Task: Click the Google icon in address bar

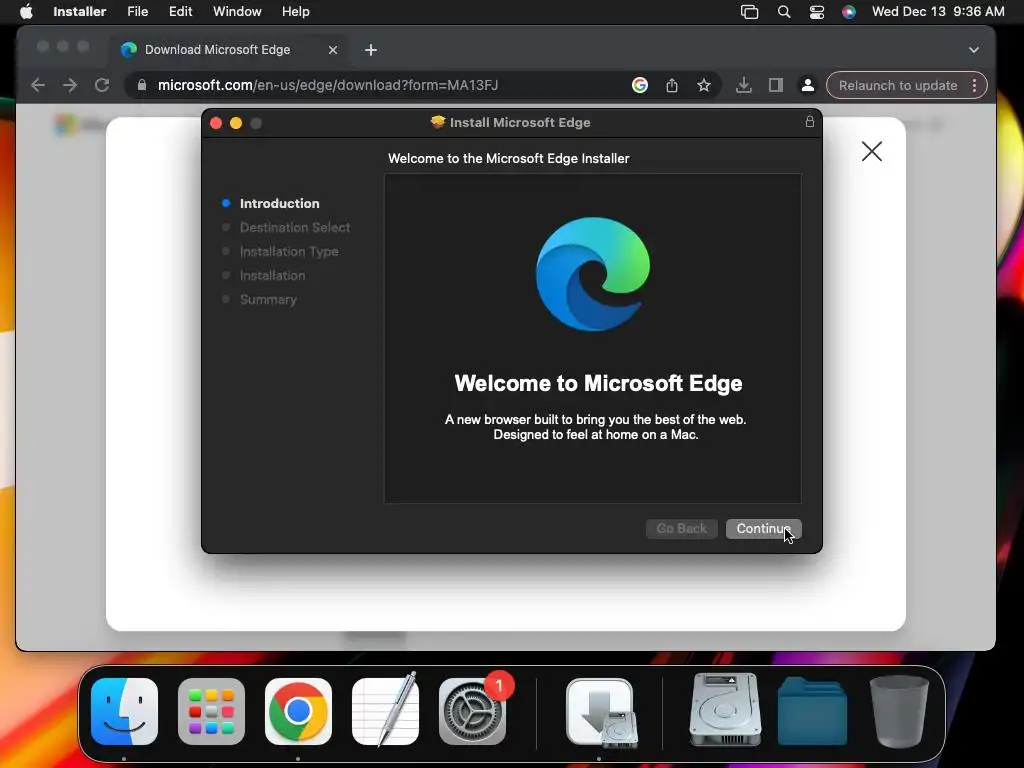Action: 640,85
